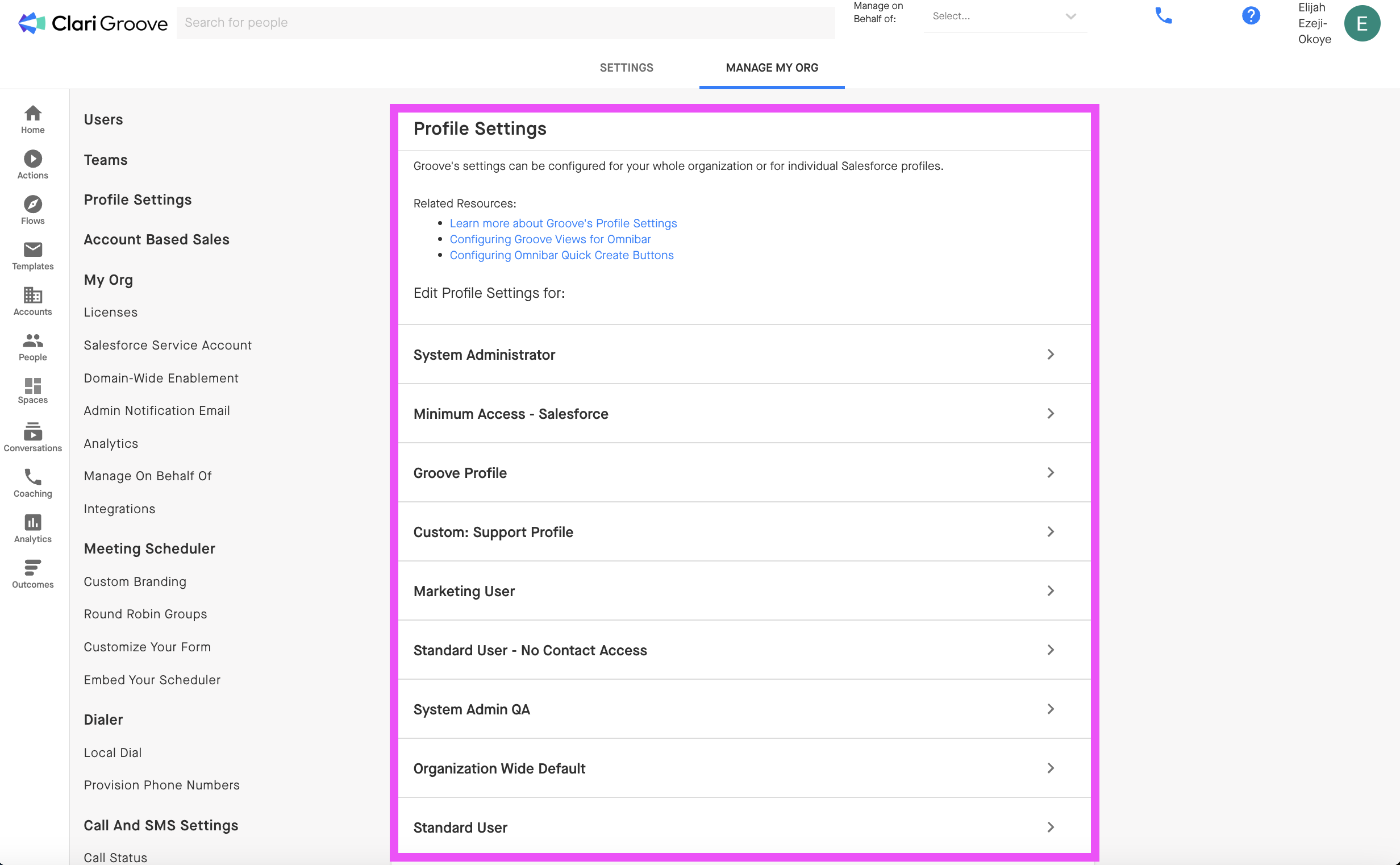Open the Home sidebar icon

click(32, 119)
